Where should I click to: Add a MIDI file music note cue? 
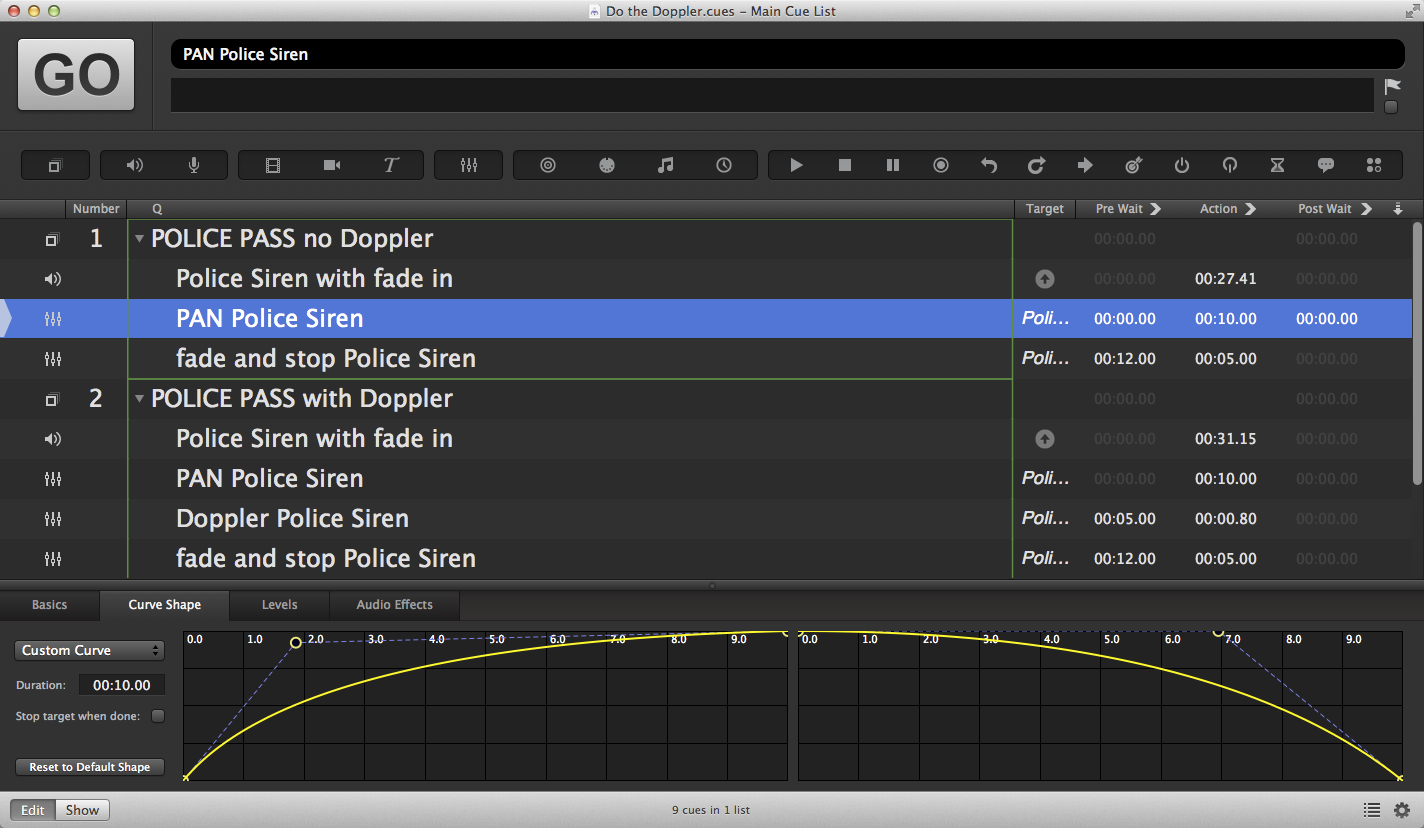click(665, 165)
